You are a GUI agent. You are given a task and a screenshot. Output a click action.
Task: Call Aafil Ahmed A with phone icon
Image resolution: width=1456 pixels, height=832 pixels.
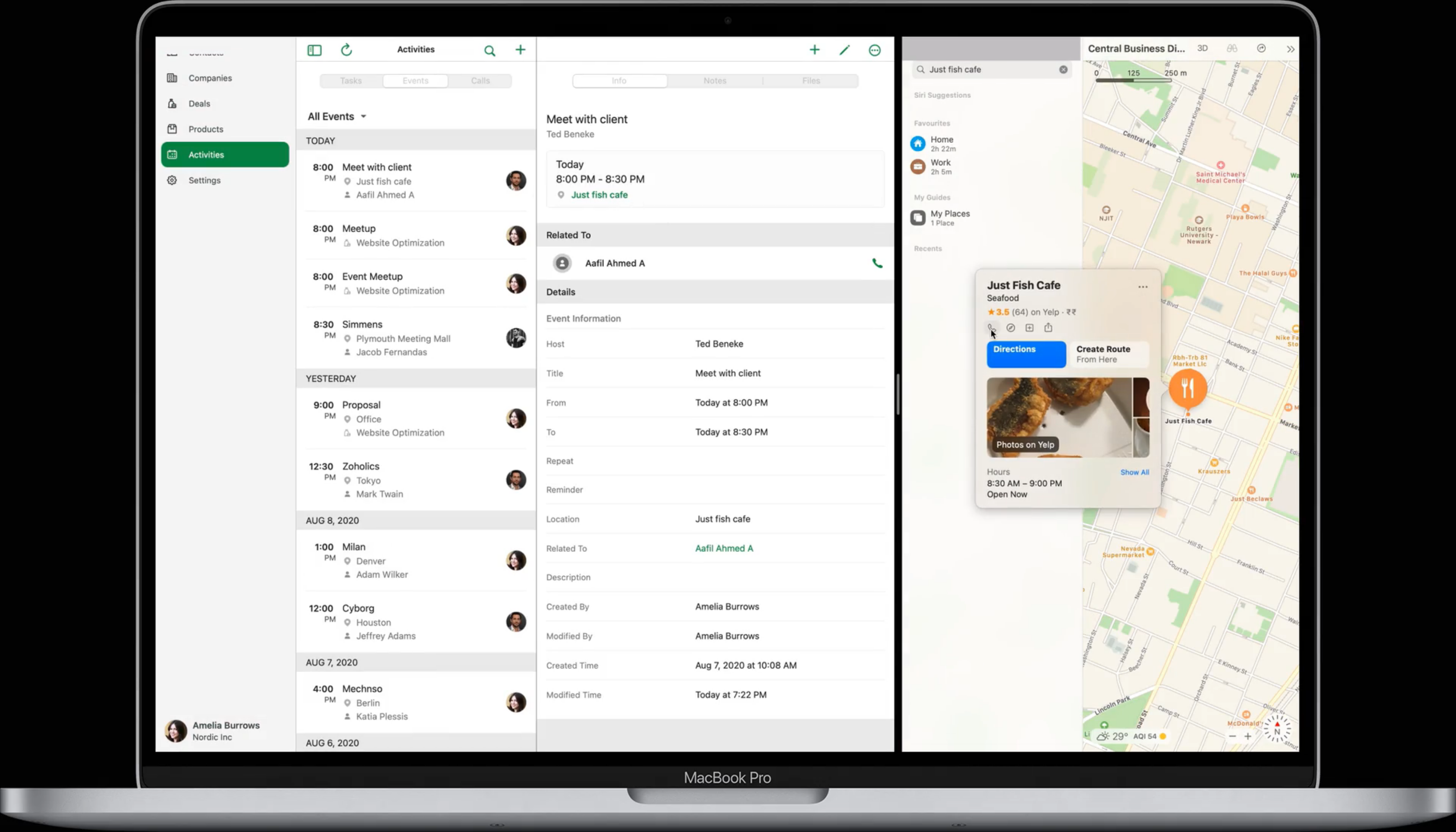coord(878,264)
